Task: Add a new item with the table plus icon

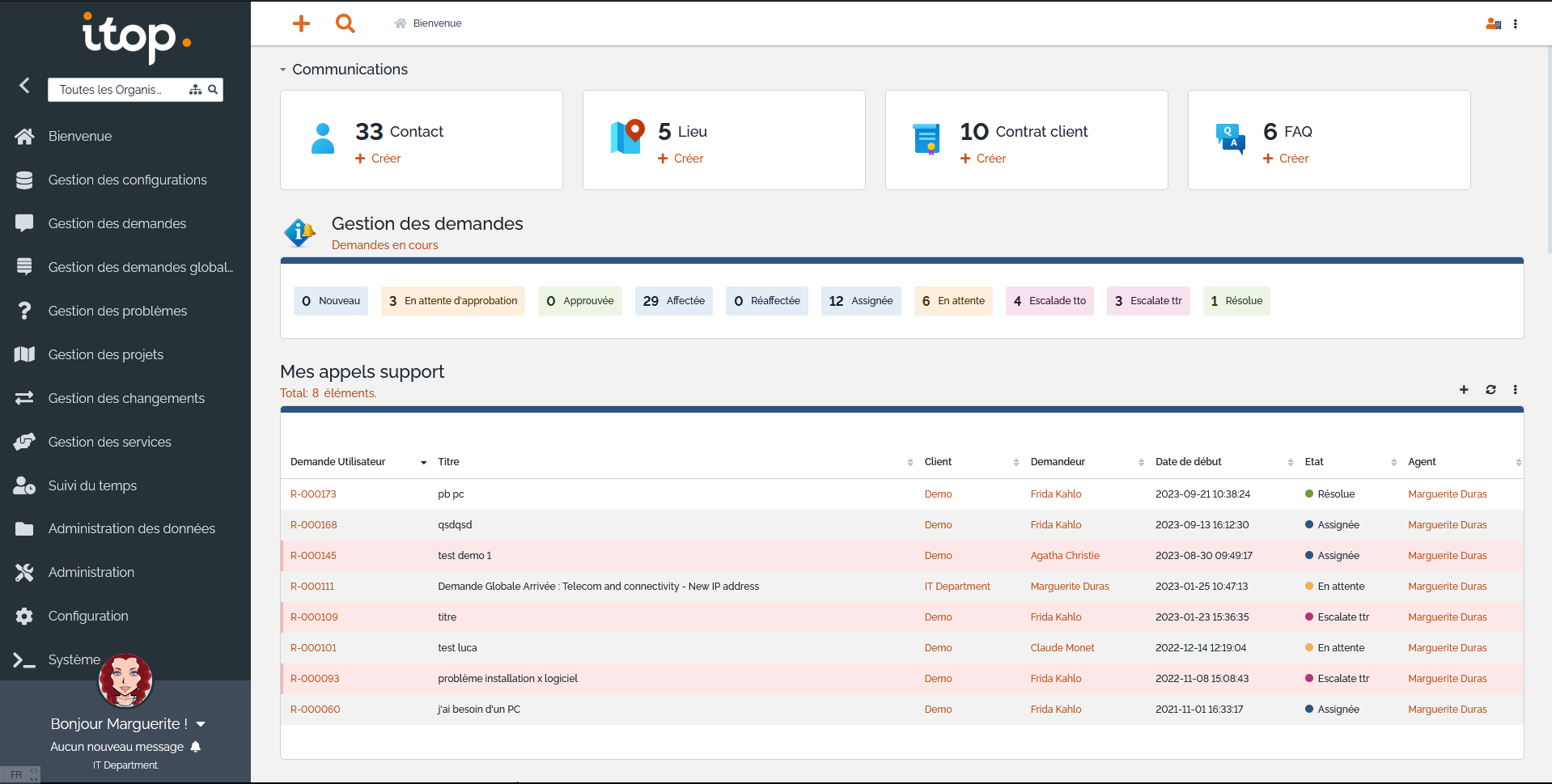Action: click(x=1464, y=390)
